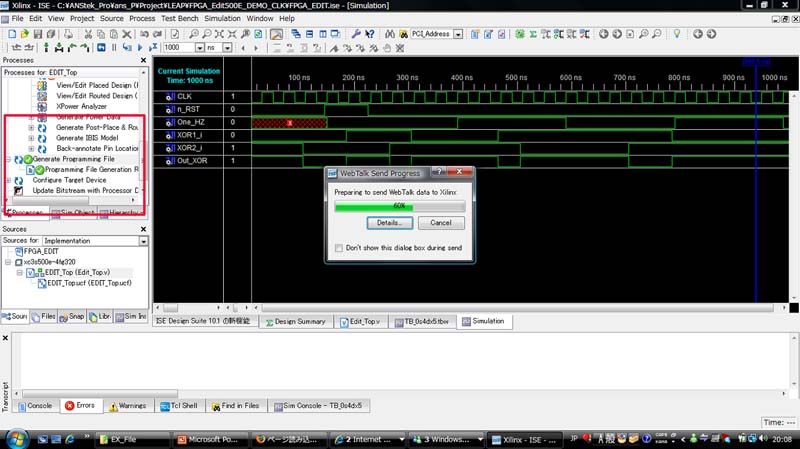This screenshot has width=800, height=449.
Task: Click the Print toolbar icon
Action: (x=68, y=34)
